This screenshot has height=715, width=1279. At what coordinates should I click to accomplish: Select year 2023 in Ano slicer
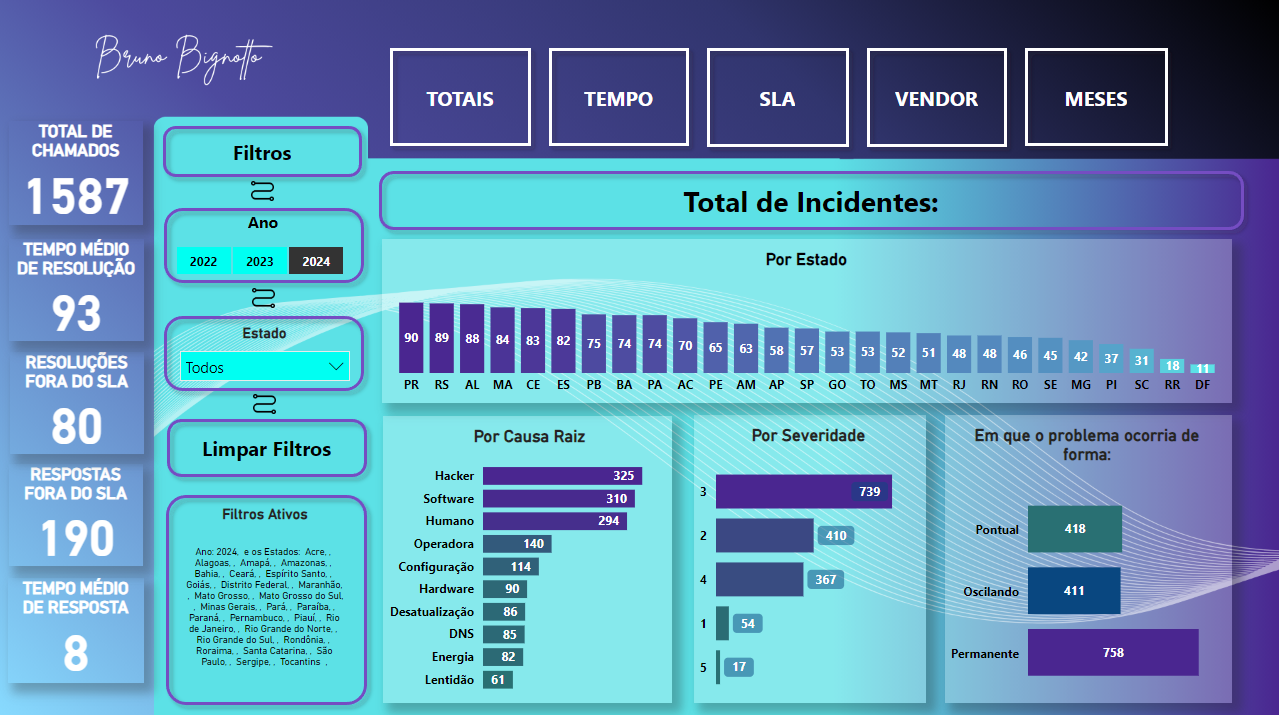(x=260, y=261)
